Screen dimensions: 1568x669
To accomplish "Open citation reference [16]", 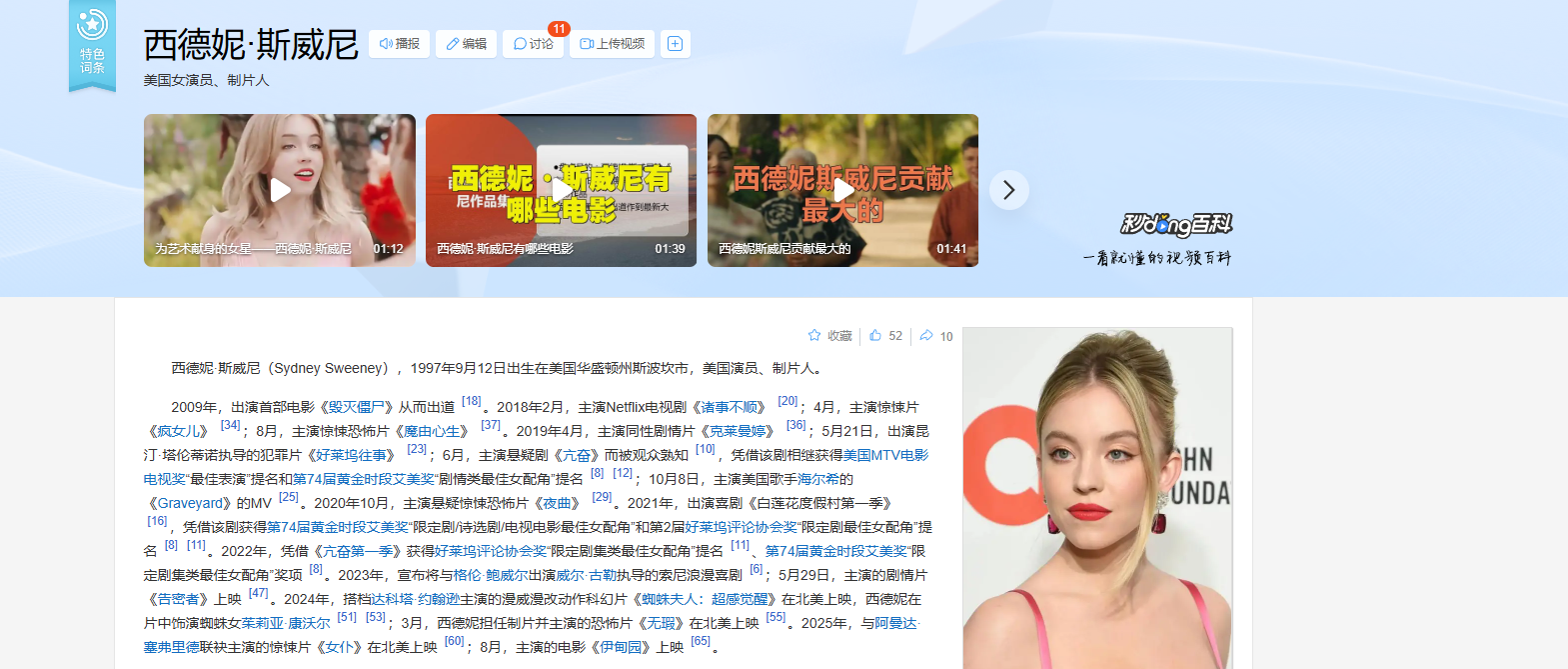I will point(157,521).
